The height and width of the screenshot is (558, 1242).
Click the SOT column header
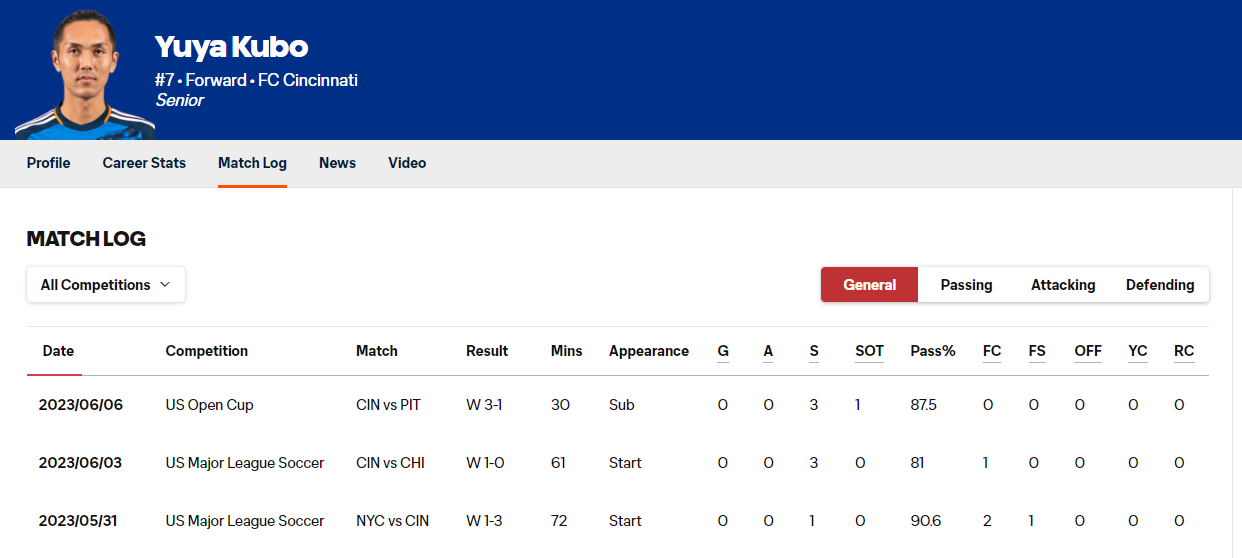869,351
